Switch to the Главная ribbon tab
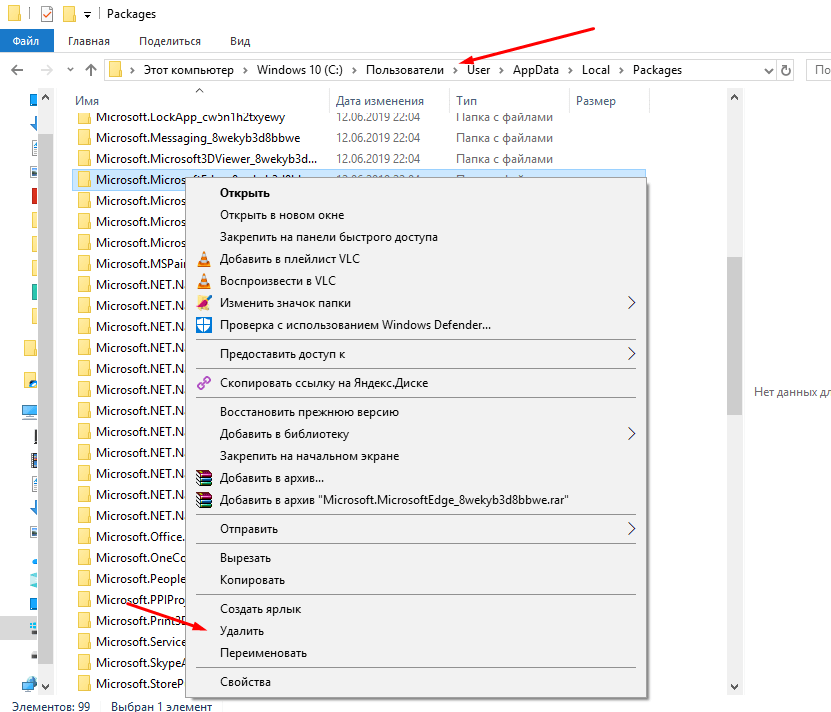 click(x=89, y=41)
